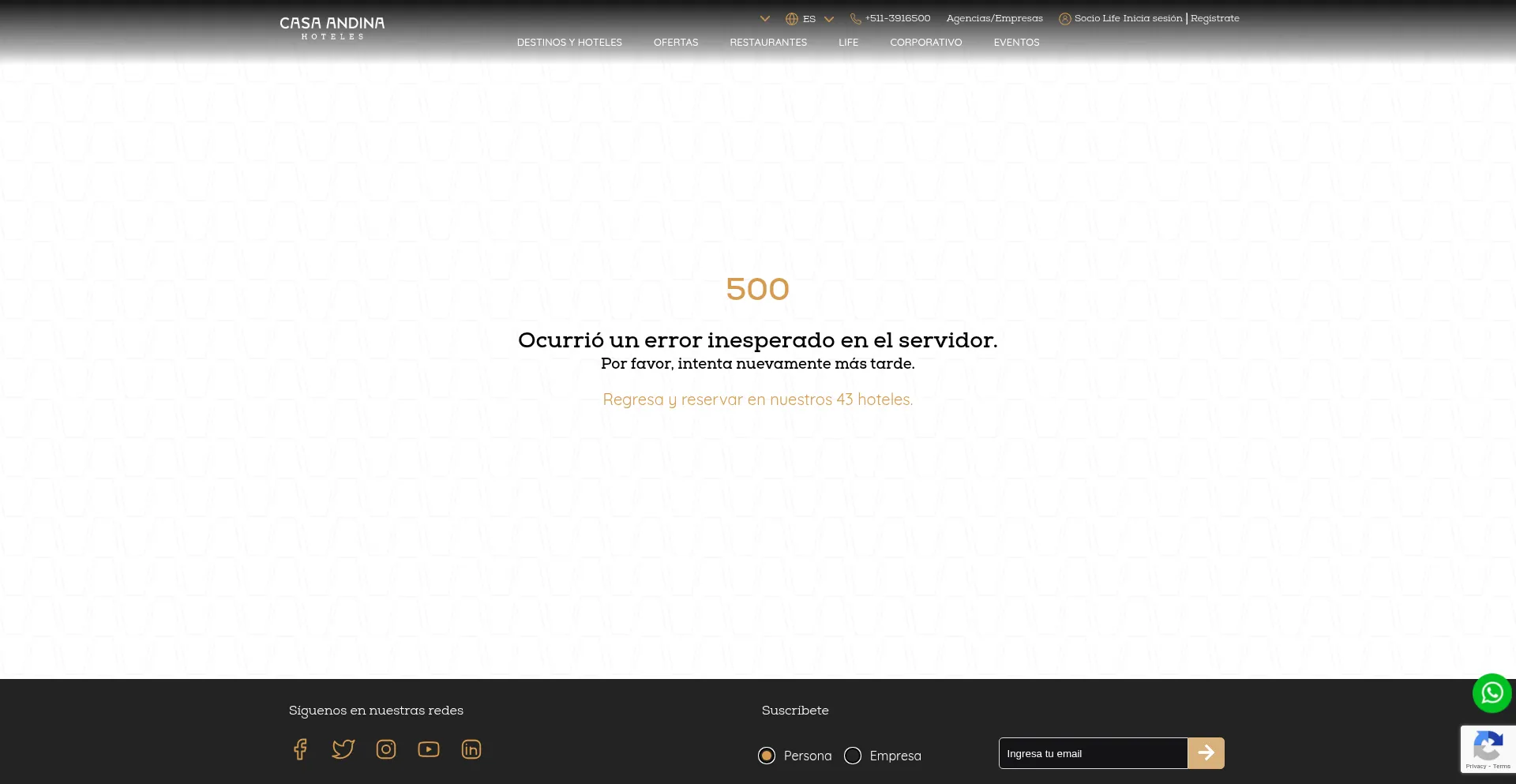Focus the 'Ingresa tu email' field
The width and height of the screenshot is (1516, 784).
click(x=1093, y=753)
